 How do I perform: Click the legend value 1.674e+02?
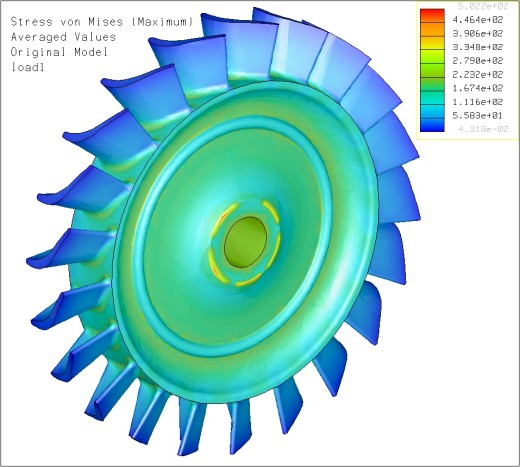(477, 88)
